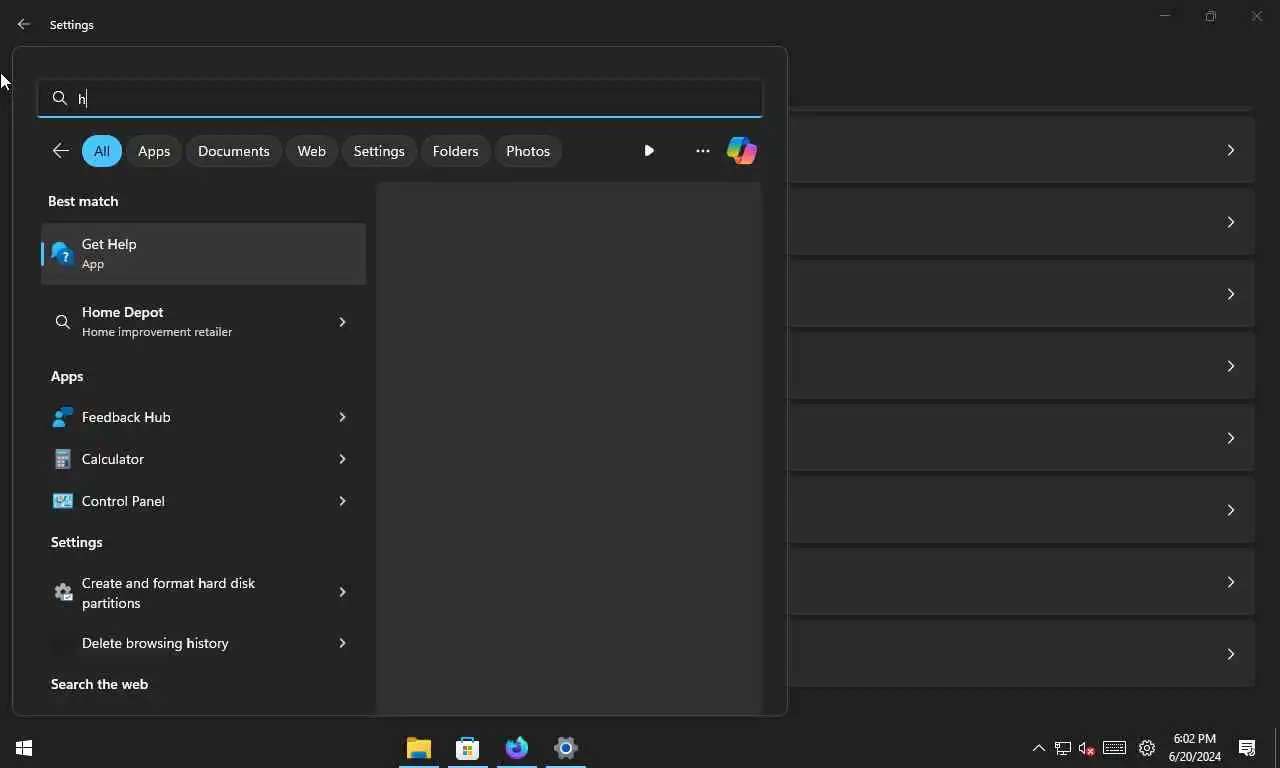Click the touch keyboard tray icon
This screenshot has width=1280, height=768.
[x=1114, y=748]
